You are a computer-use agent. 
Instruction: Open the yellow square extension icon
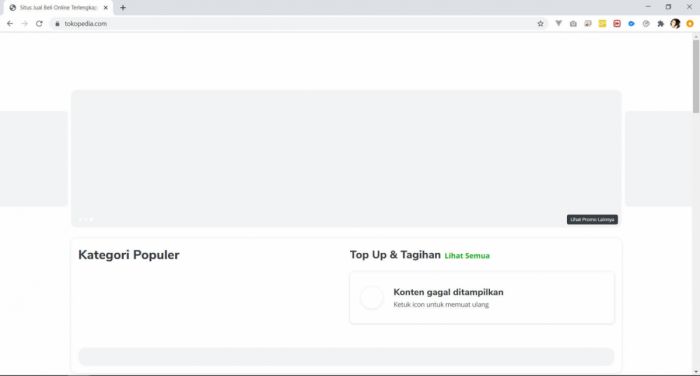coord(602,24)
